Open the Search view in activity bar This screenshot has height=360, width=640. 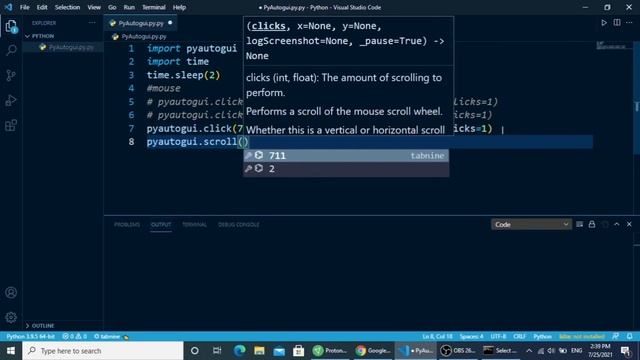(11, 50)
